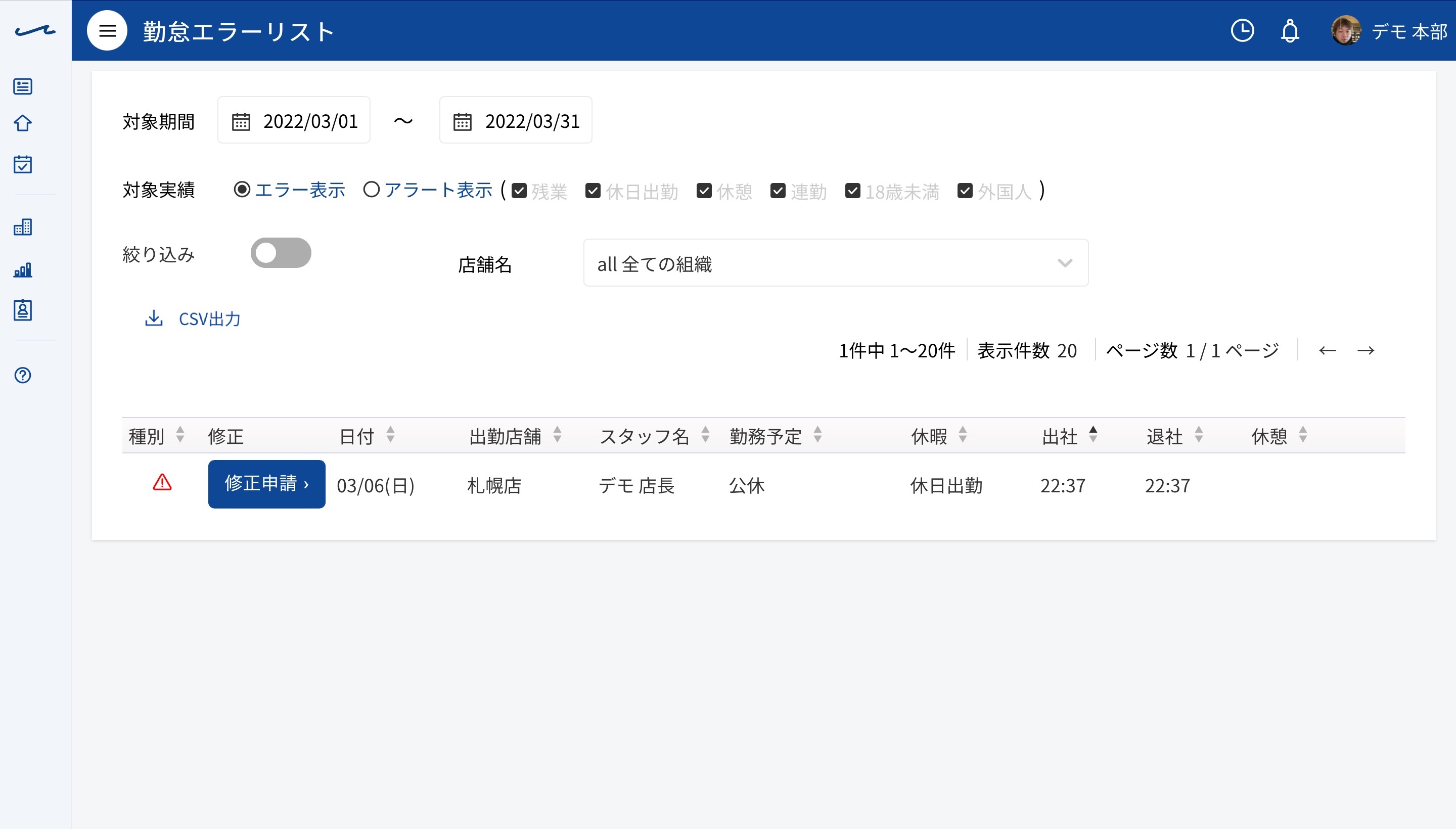Viewport: 1456px width, 829px height.
Task: Sort by 休憩 table column
Action: coord(1303,435)
